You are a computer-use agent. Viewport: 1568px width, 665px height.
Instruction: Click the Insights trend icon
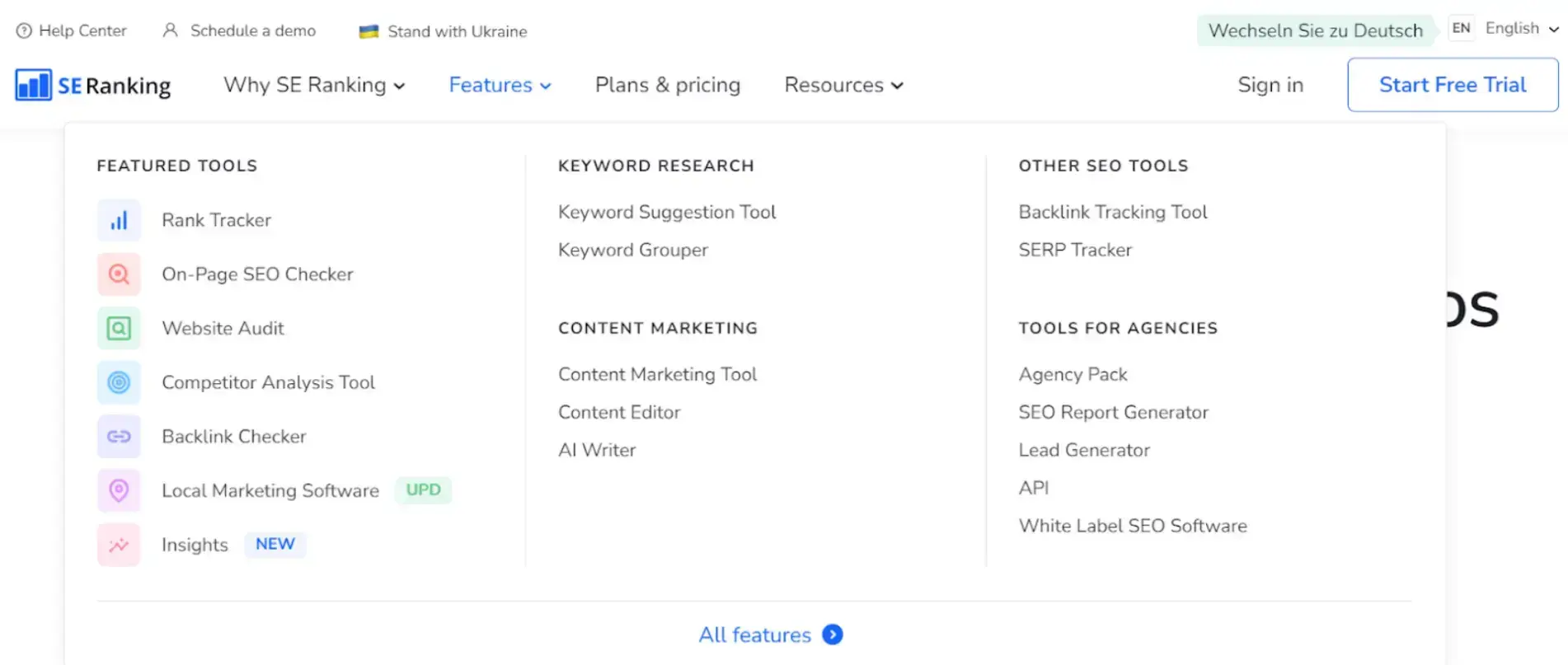coord(119,545)
